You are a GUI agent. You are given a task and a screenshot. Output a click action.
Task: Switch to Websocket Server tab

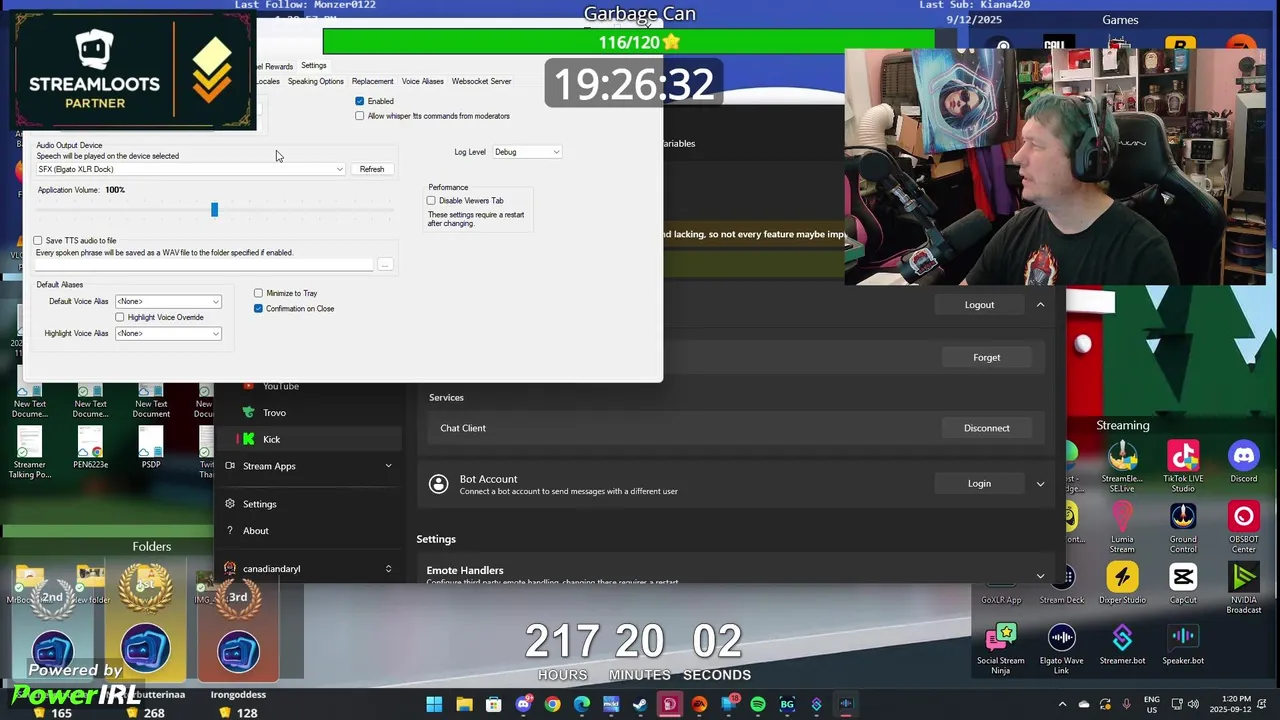(x=481, y=81)
